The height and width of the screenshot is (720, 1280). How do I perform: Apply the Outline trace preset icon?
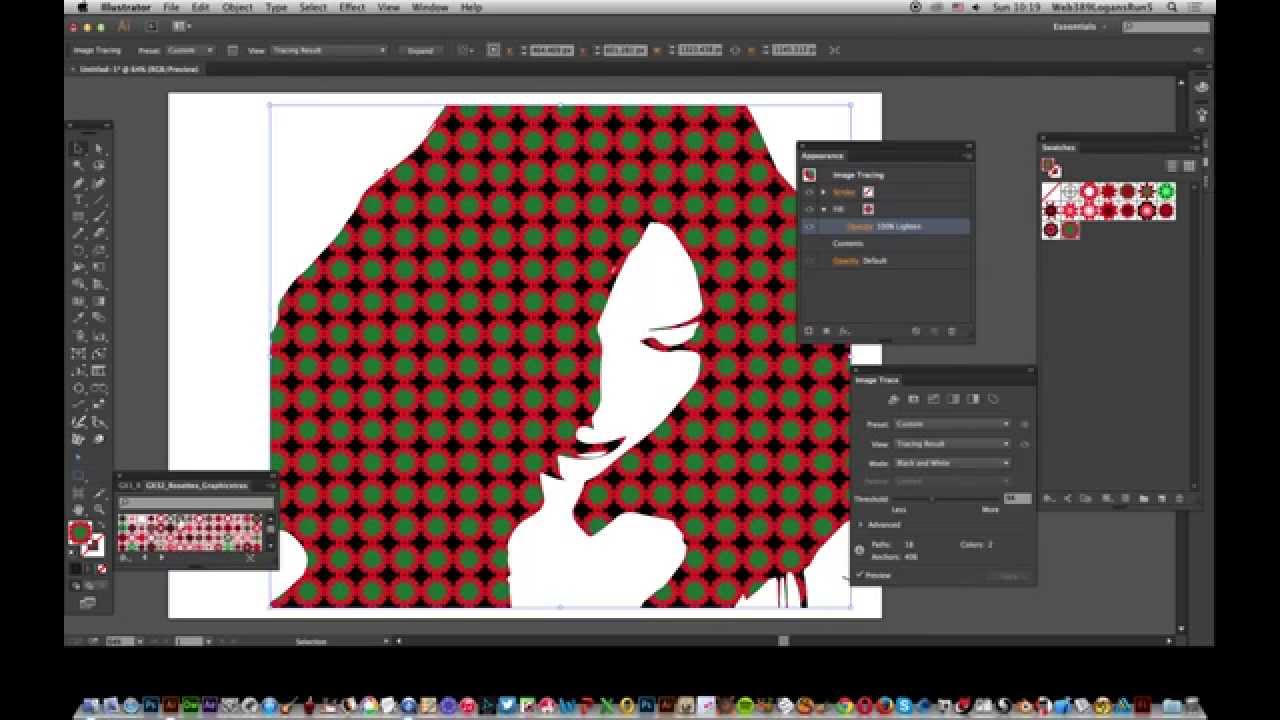[993, 399]
